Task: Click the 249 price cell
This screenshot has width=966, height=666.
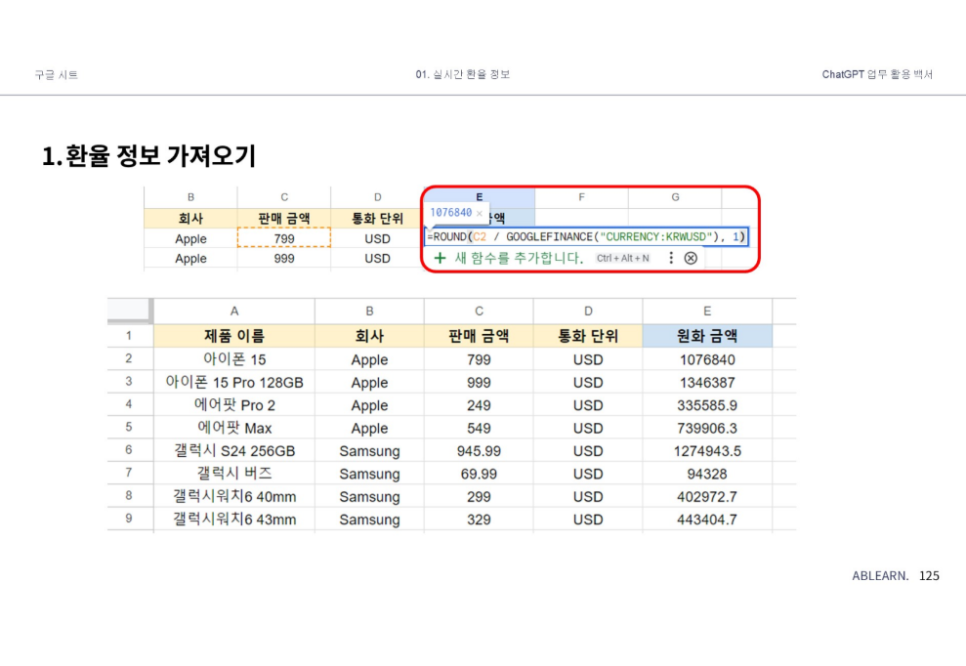Action: click(479, 405)
